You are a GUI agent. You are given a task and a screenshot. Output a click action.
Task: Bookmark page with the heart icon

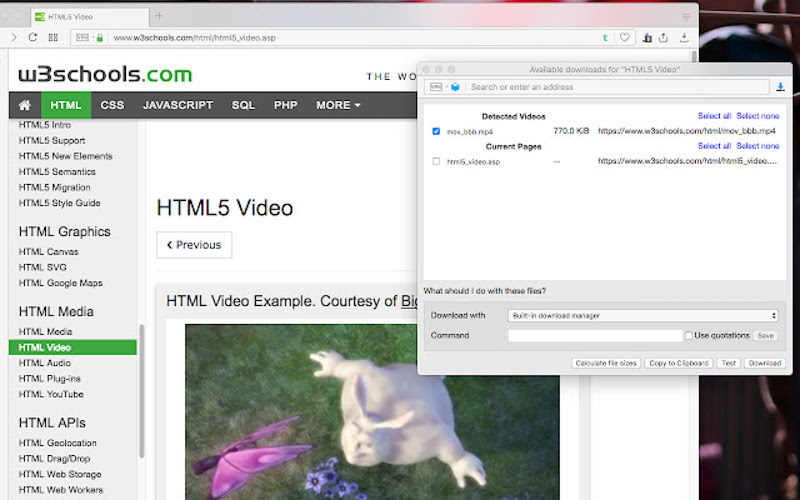point(624,37)
